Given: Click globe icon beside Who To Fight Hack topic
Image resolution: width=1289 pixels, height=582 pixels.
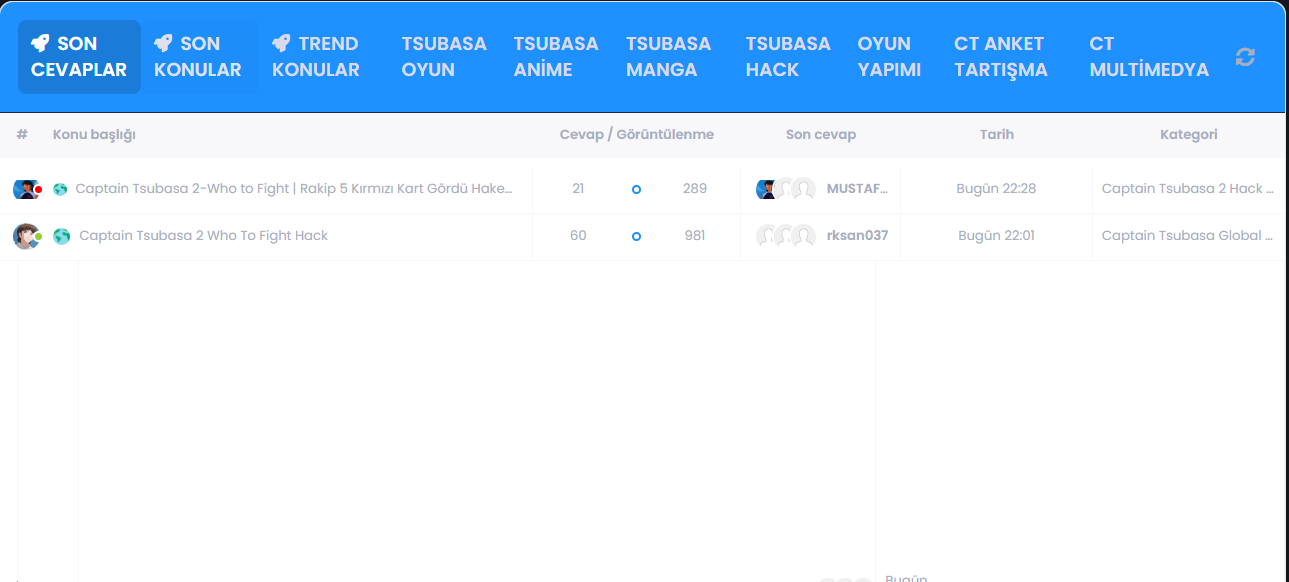Looking at the screenshot, I should [61, 236].
